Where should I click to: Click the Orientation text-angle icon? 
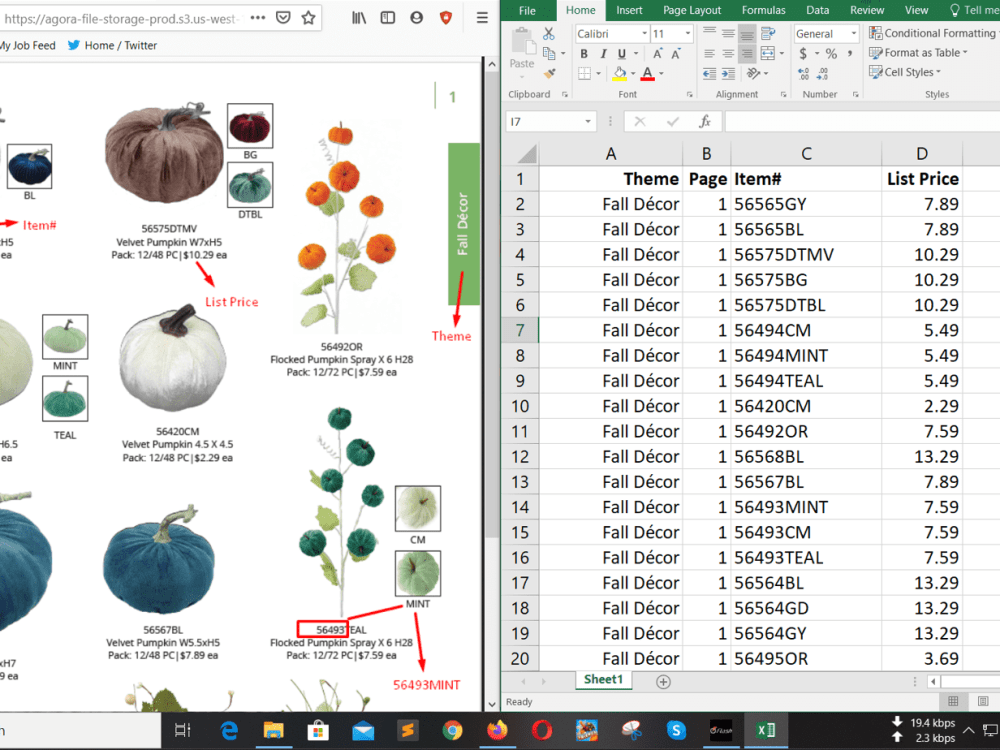(753, 74)
